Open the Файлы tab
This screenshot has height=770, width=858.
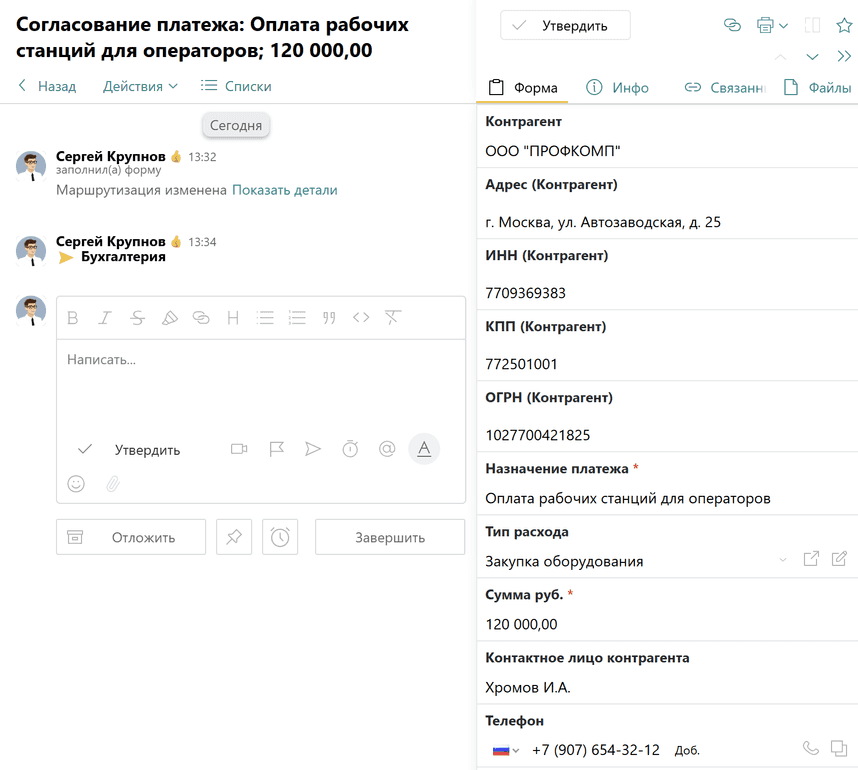(x=818, y=88)
